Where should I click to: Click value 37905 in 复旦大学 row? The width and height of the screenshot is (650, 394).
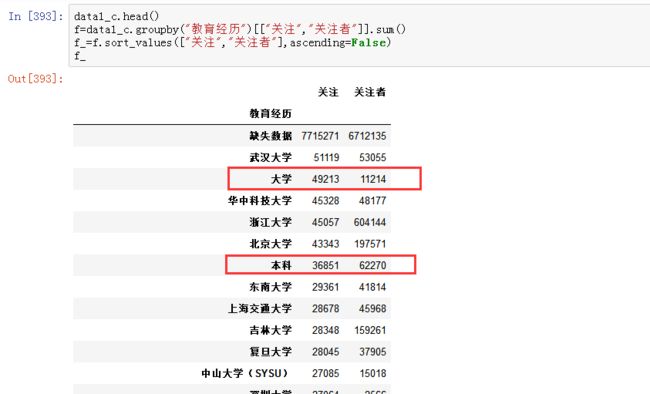(373, 352)
